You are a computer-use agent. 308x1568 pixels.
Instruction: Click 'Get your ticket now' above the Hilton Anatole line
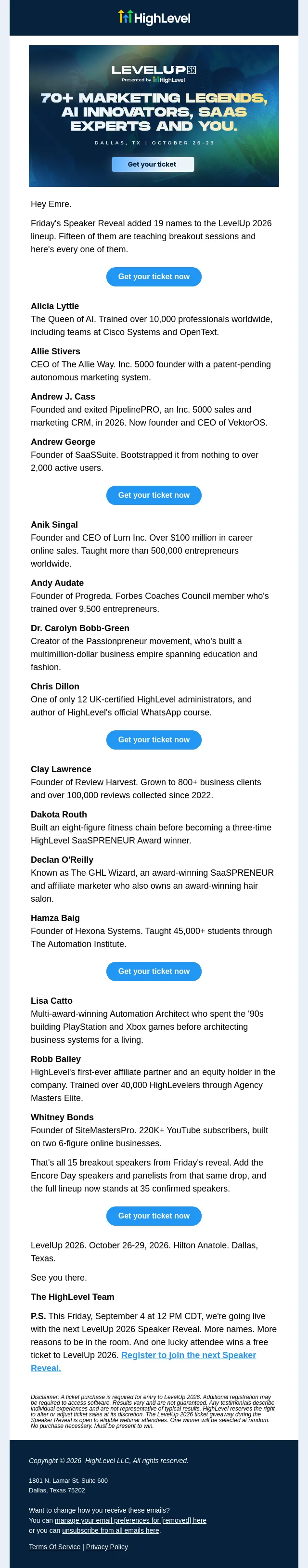154,1216
